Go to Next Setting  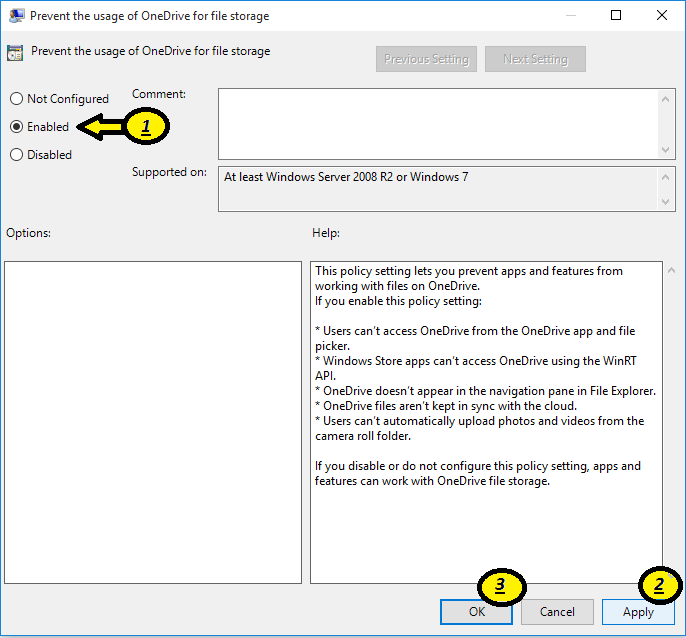click(535, 59)
